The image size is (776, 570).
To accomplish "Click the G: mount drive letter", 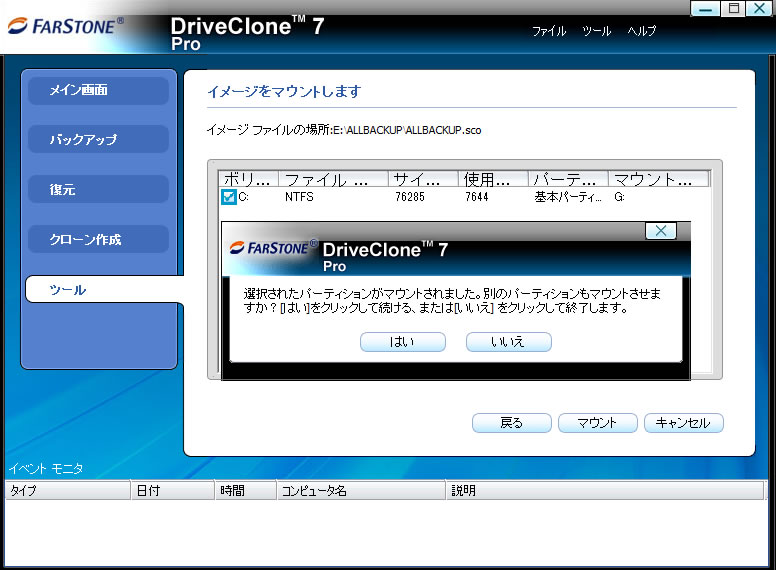I will click(x=619, y=197).
